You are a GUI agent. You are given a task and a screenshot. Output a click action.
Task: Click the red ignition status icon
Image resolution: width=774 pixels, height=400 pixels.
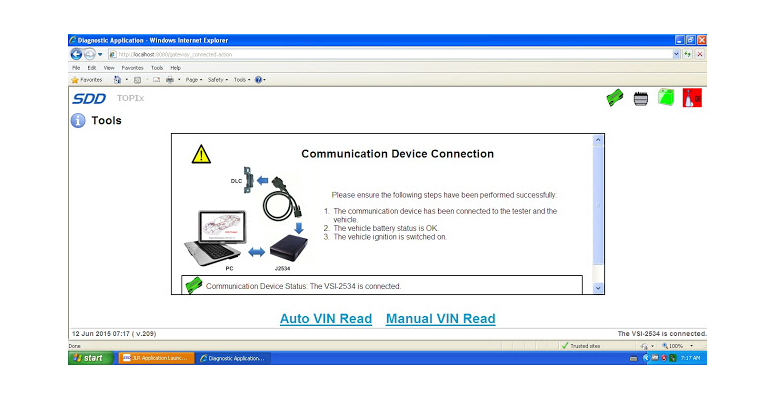[x=692, y=98]
